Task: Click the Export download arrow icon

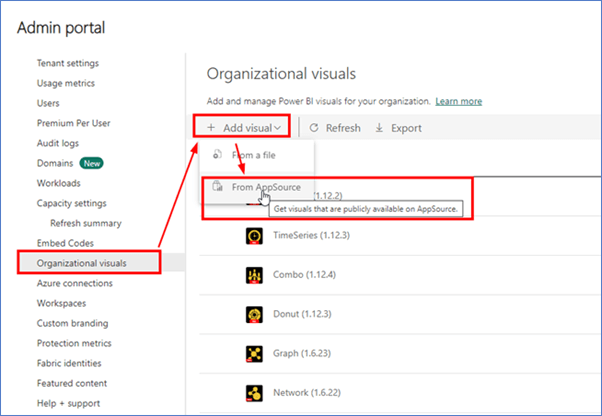Action: (x=379, y=127)
